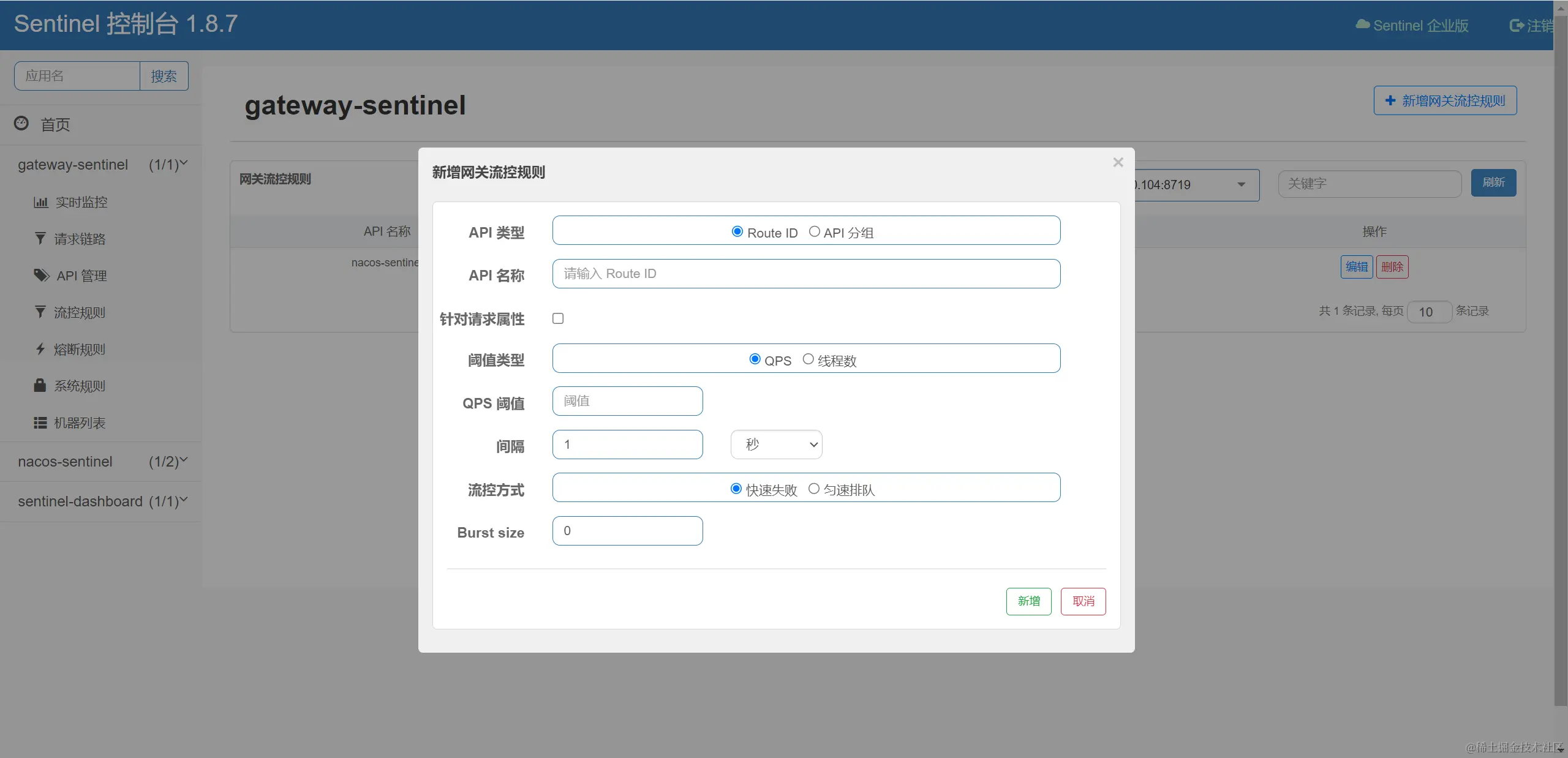Image resolution: width=1568 pixels, height=758 pixels.
Task: Choose 匀速排队 flow control mode
Action: point(813,489)
